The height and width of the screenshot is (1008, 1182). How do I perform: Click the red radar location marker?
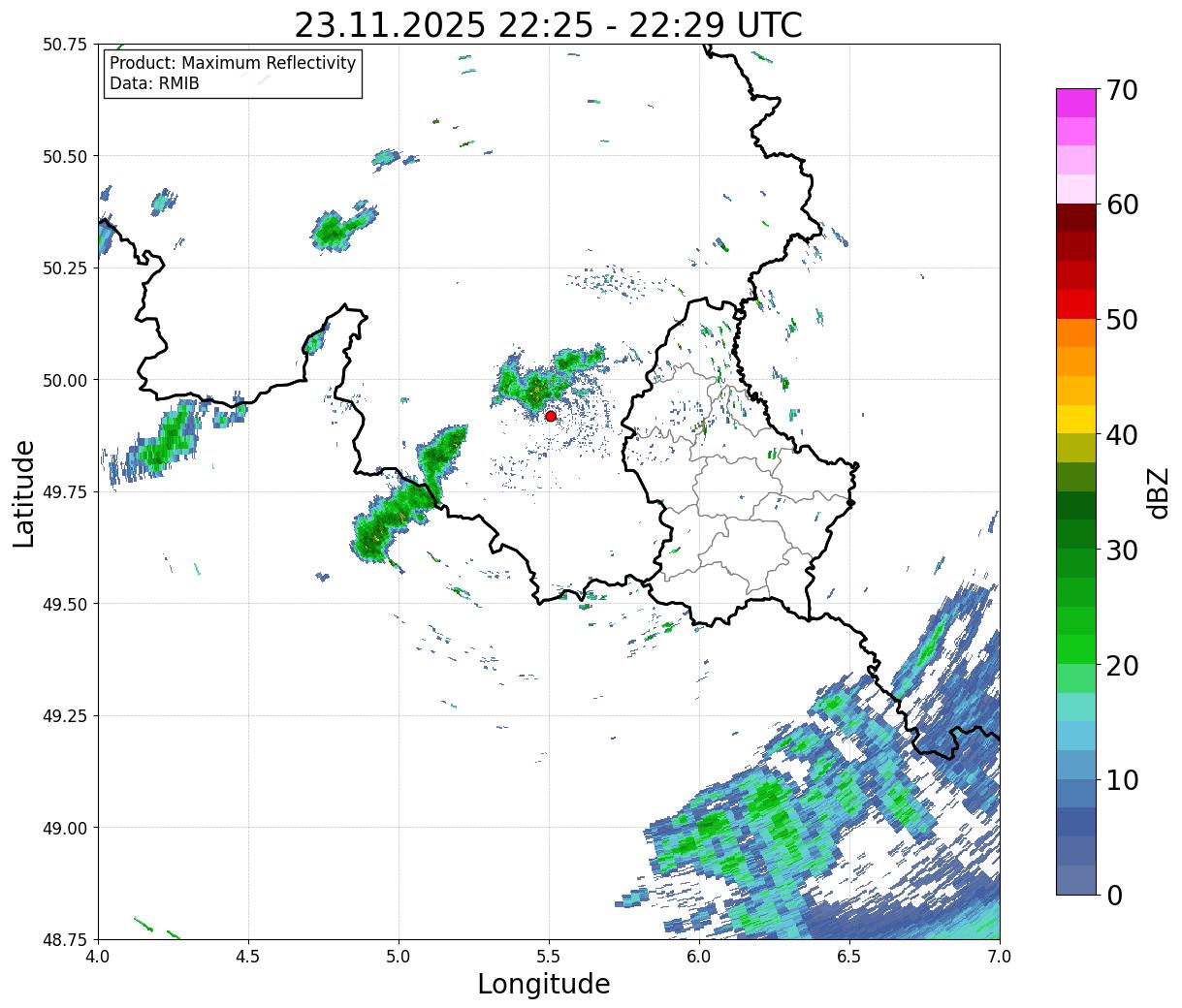pyautogui.click(x=551, y=416)
